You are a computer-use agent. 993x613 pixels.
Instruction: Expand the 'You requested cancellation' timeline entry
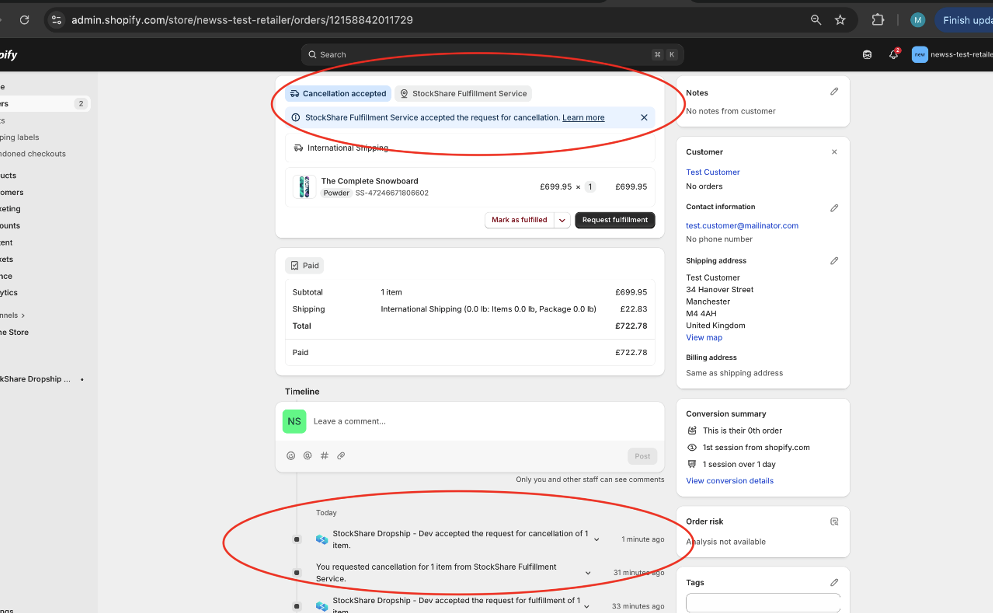pos(590,573)
